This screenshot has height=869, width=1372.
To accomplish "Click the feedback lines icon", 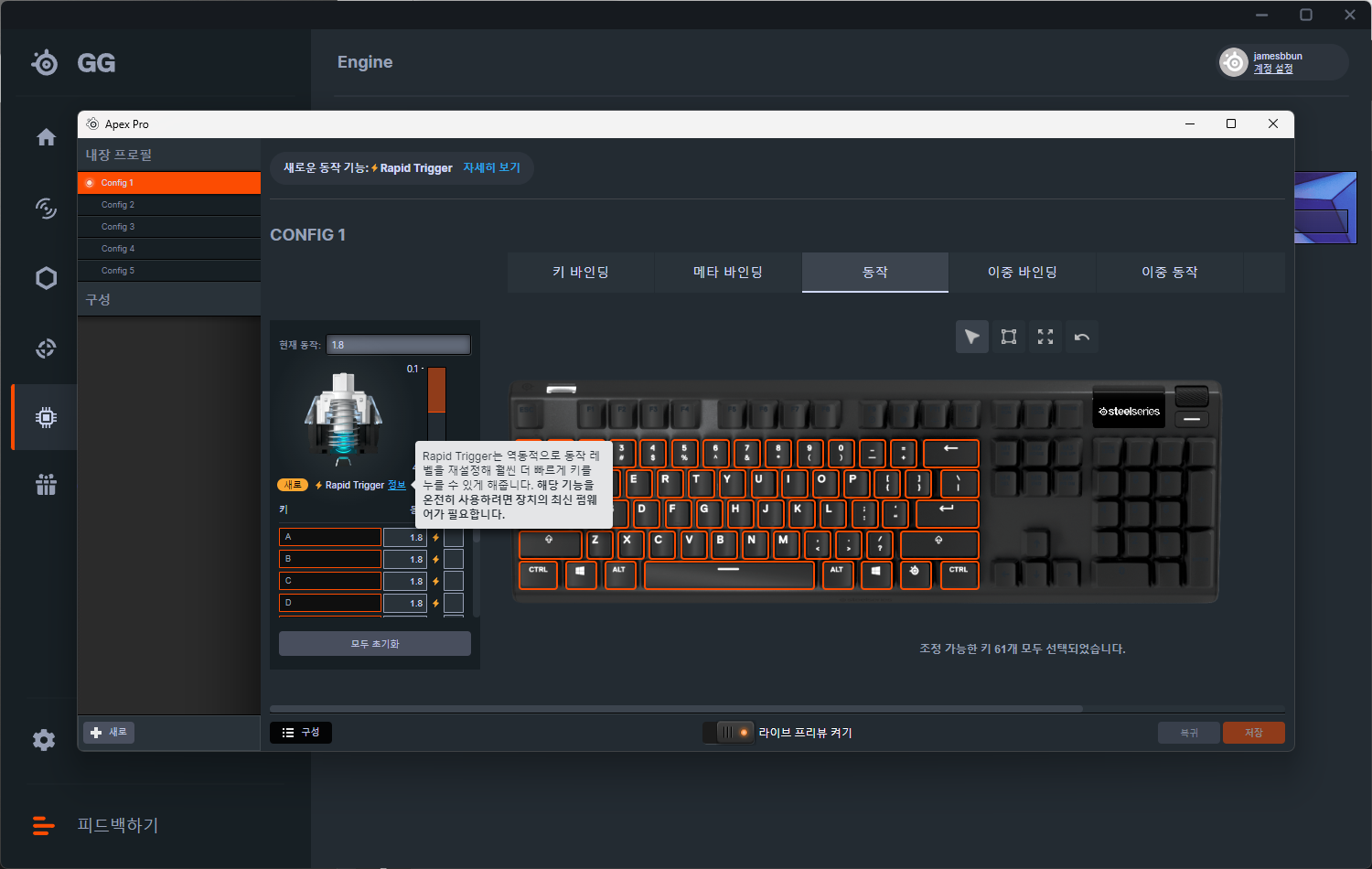I will (43, 825).
